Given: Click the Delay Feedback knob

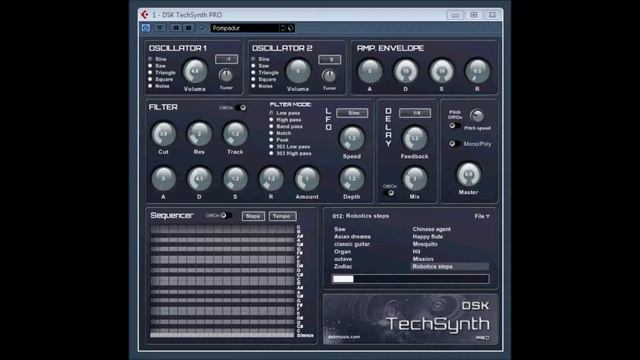Looking at the screenshot, I should 415,138.
